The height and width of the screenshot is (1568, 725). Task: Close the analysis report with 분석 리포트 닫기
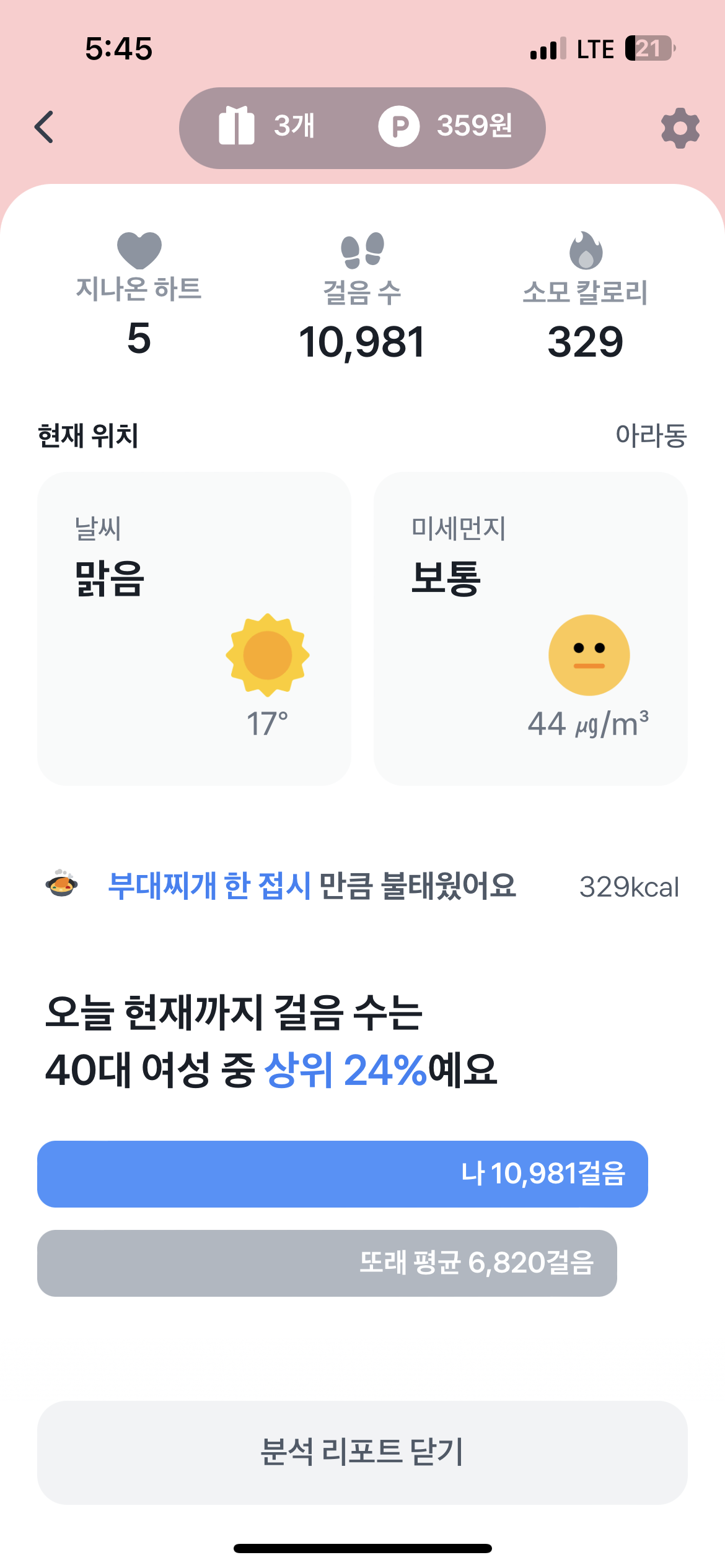point(362,1452)
